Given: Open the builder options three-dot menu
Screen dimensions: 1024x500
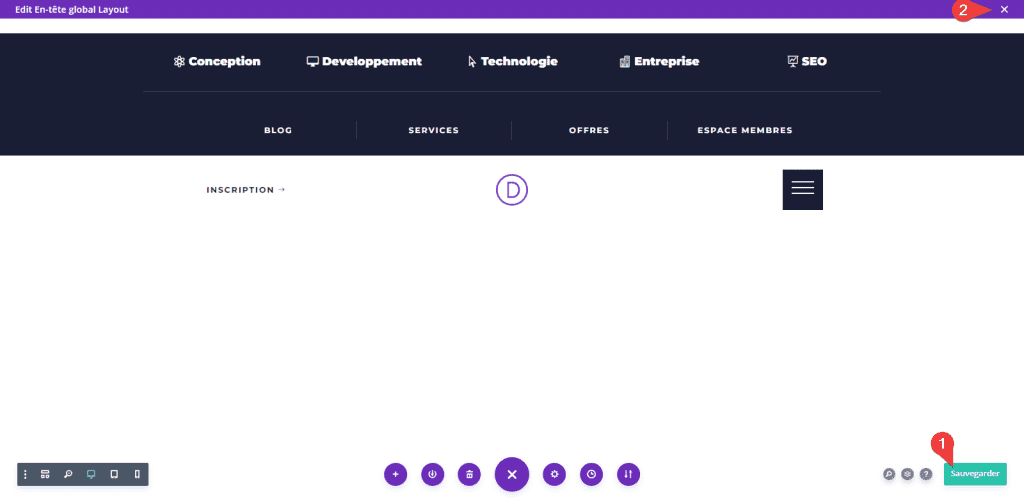Looking at the screenshot, I should coord(25,475).
